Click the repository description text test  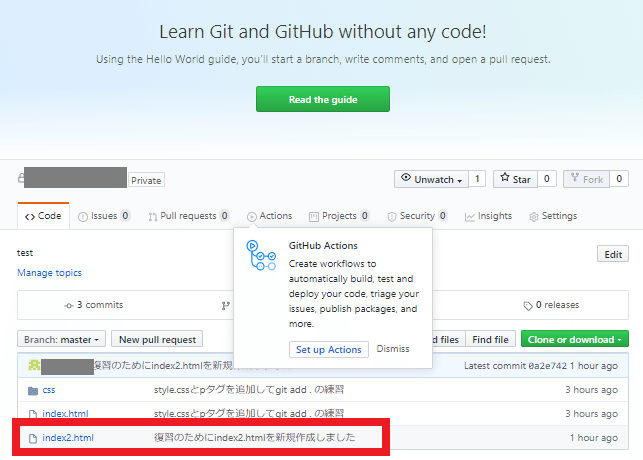25,253
